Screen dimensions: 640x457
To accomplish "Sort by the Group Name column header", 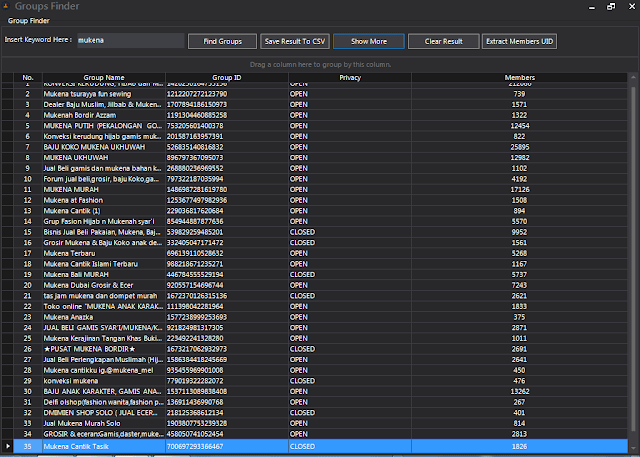I will point(104,78).
